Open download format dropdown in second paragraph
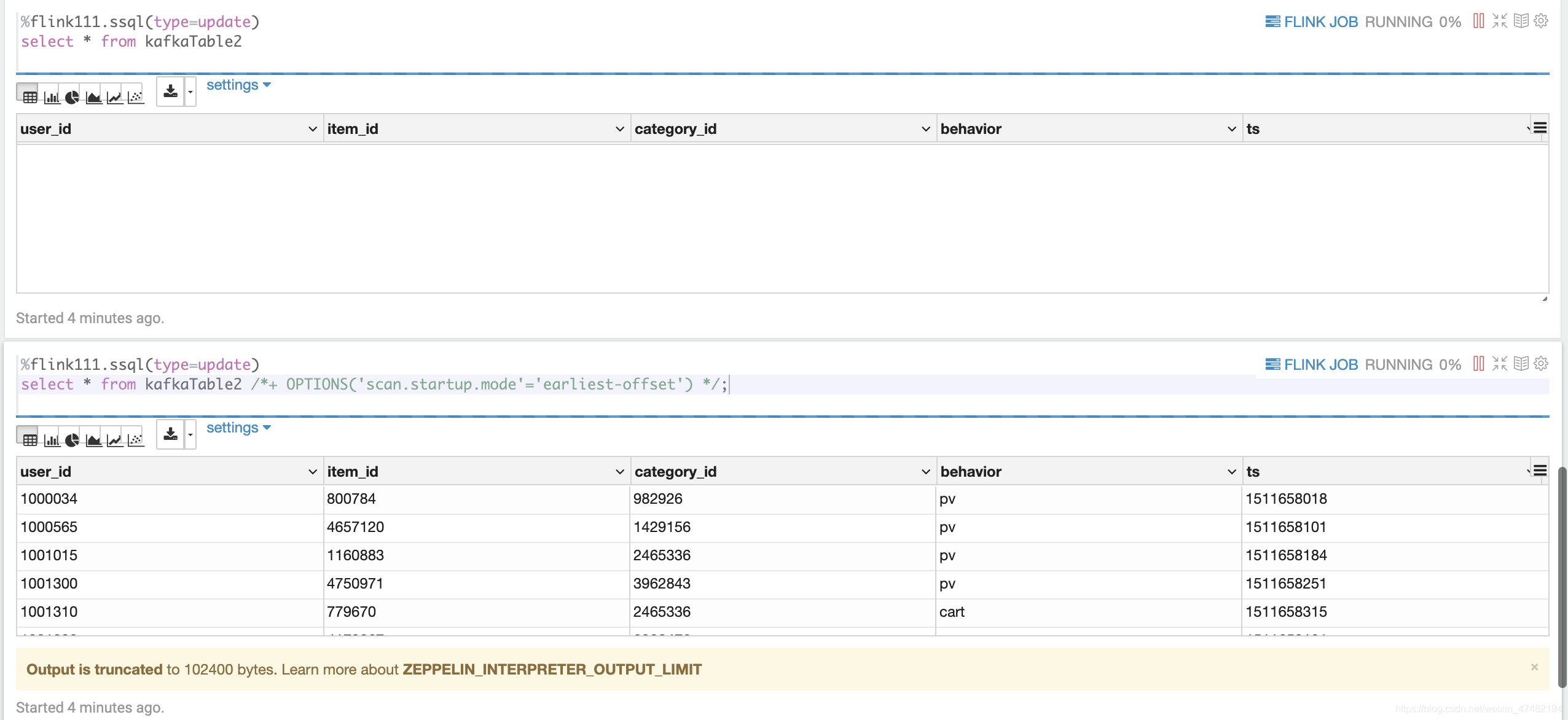Viewport: 1568px width, 720px height. [x=190, y=434]
